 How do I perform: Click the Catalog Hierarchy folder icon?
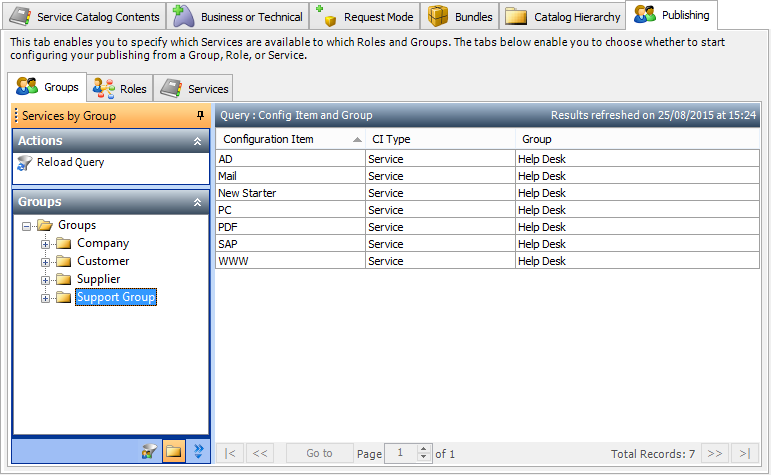tap(516, 16)
